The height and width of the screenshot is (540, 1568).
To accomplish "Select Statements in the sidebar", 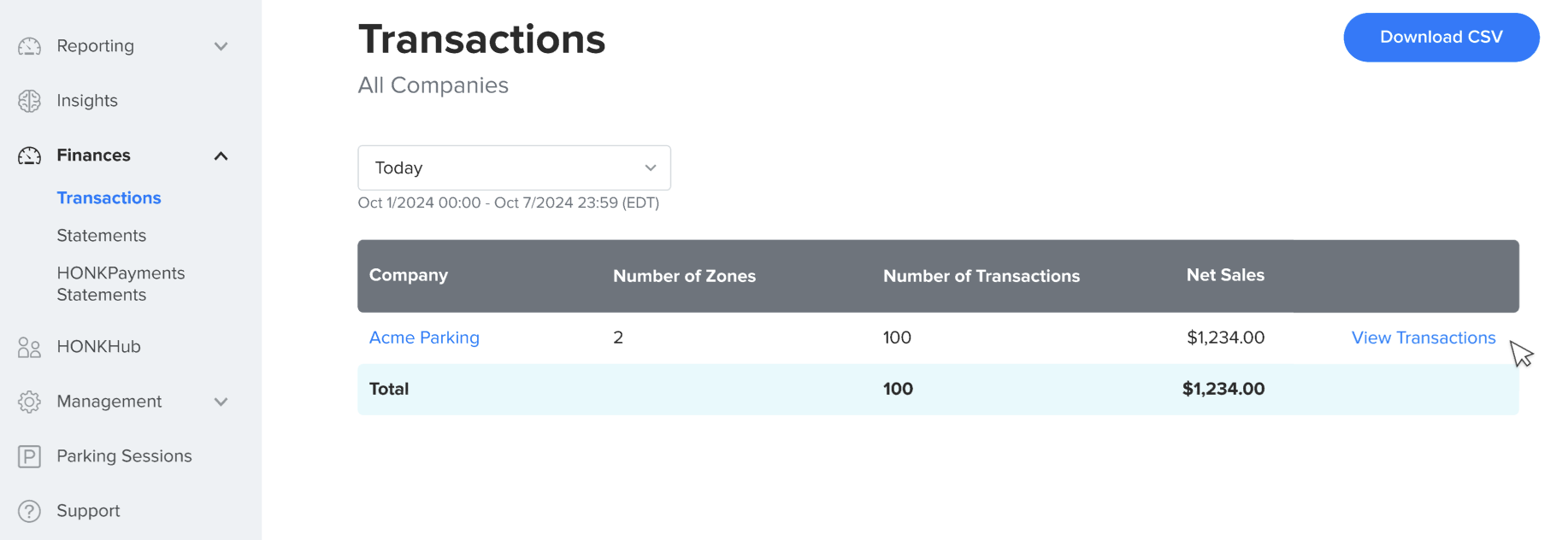I will click(x=101, y=235).
